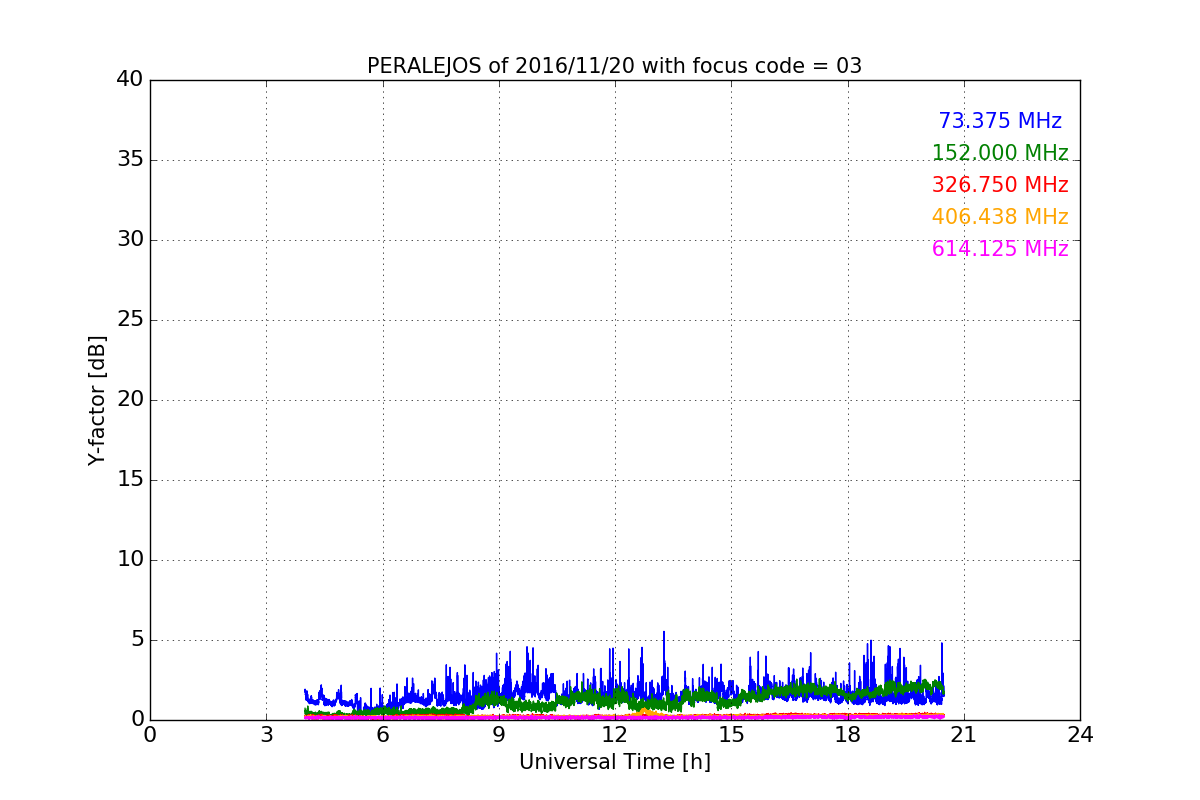Click the y-axis tick label '40'
Image resolution: width=1200 pixels, height=800 pixels.
(130, 79)
